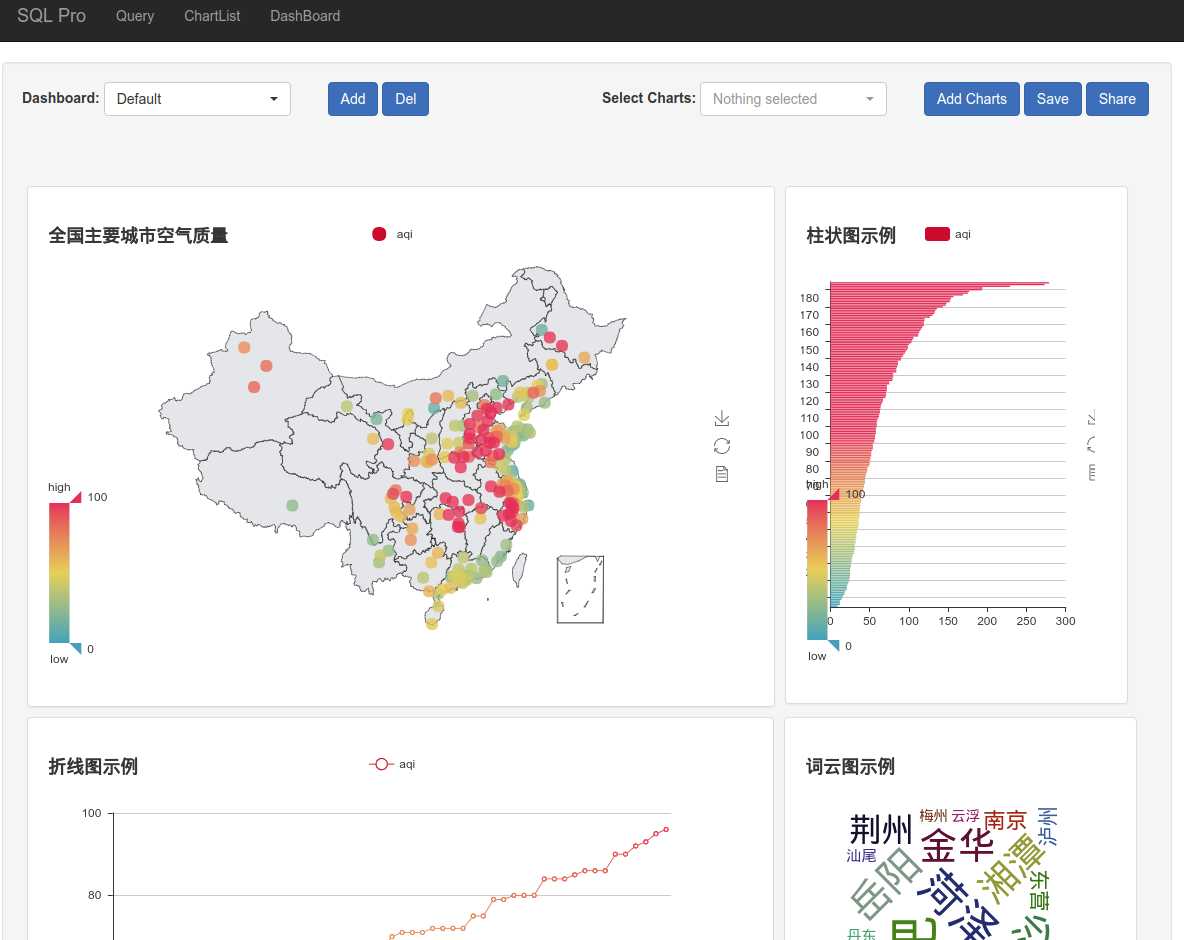Click the SQL Pro brand link

click(x=51, y=16)
